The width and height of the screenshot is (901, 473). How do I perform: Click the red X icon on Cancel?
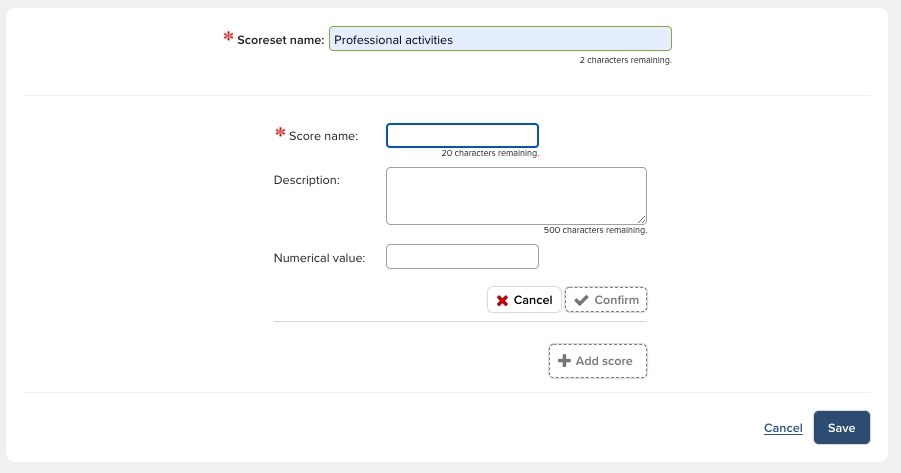(502, 300)
